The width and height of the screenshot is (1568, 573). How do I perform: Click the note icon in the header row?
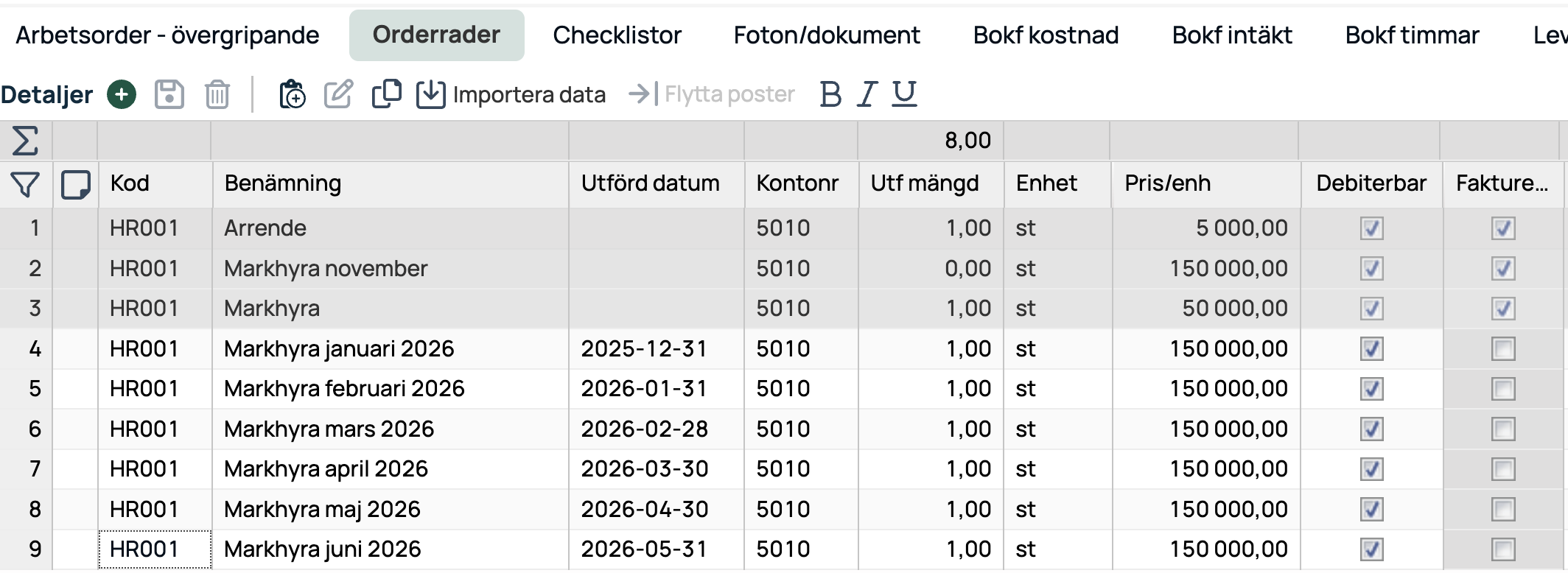[x=77, y=185]
